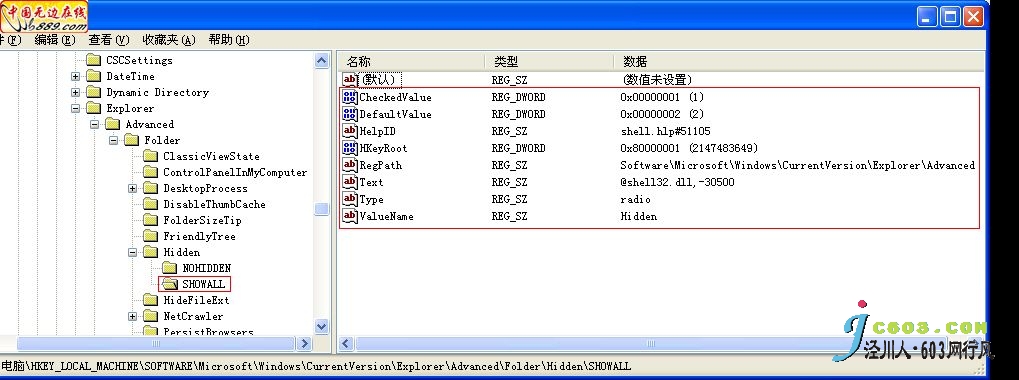Select the RegPath entry name
The image size is (1019, 380).
[381, 165]
